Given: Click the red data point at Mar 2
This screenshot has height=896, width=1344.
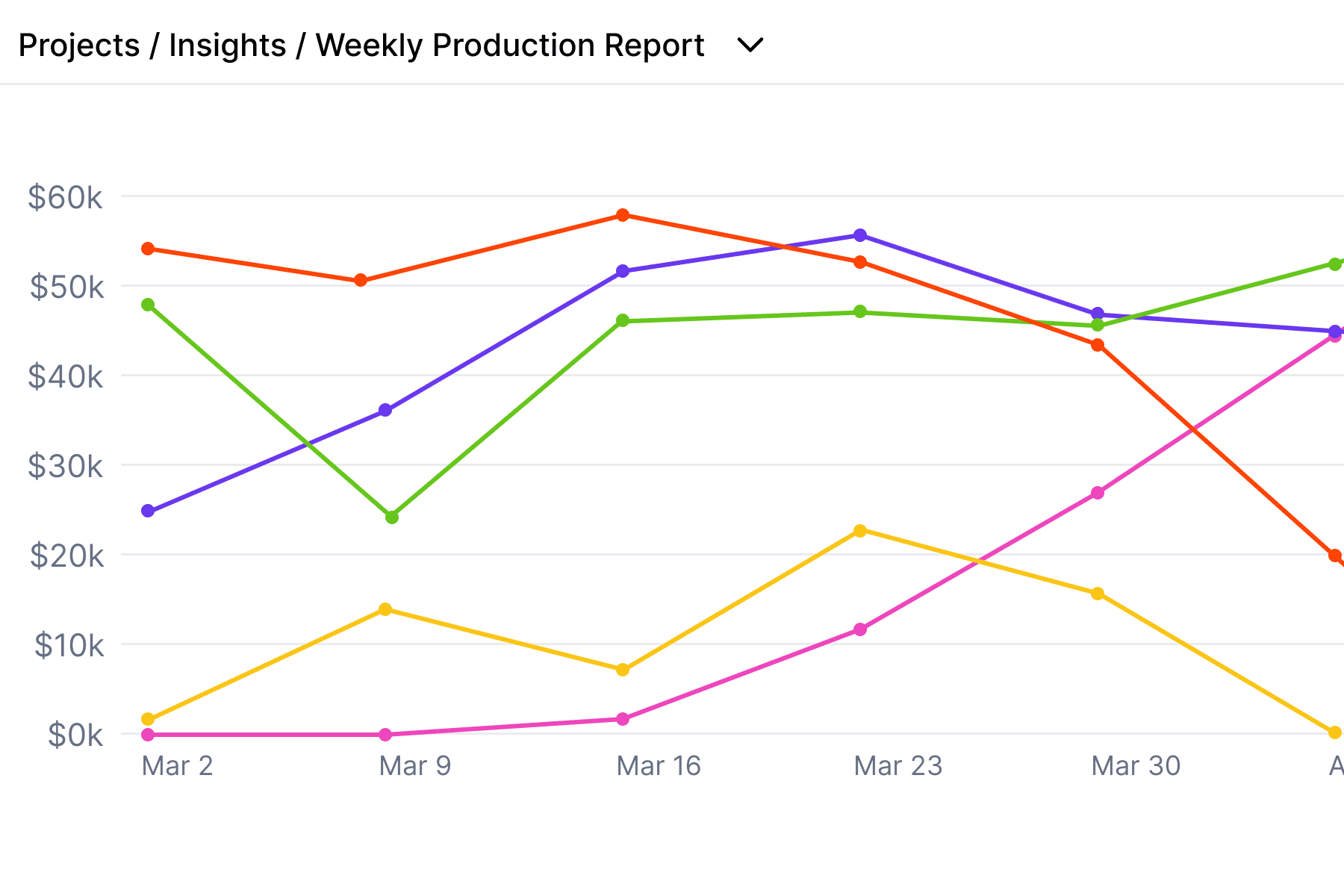Looking at the screenshot, I should point(148,249).
